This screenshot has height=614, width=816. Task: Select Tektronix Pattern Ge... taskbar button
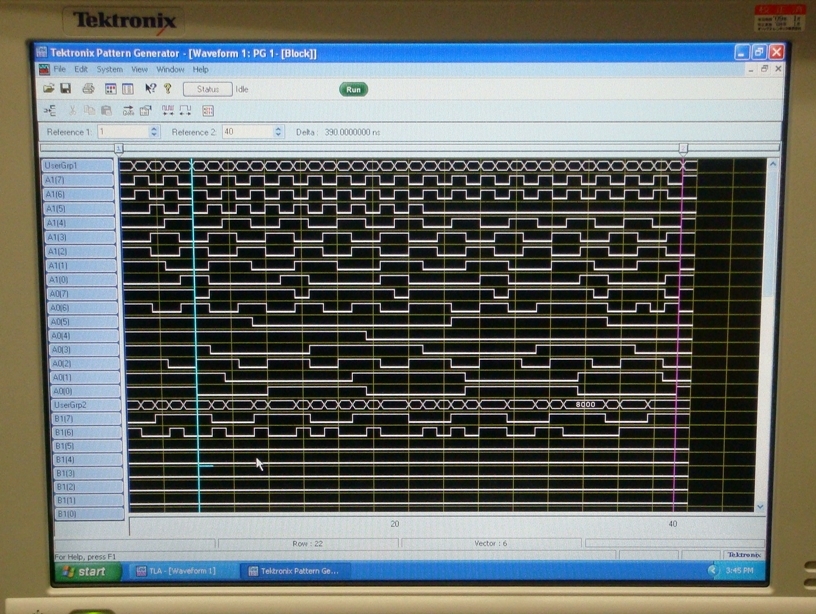(294, 571)
